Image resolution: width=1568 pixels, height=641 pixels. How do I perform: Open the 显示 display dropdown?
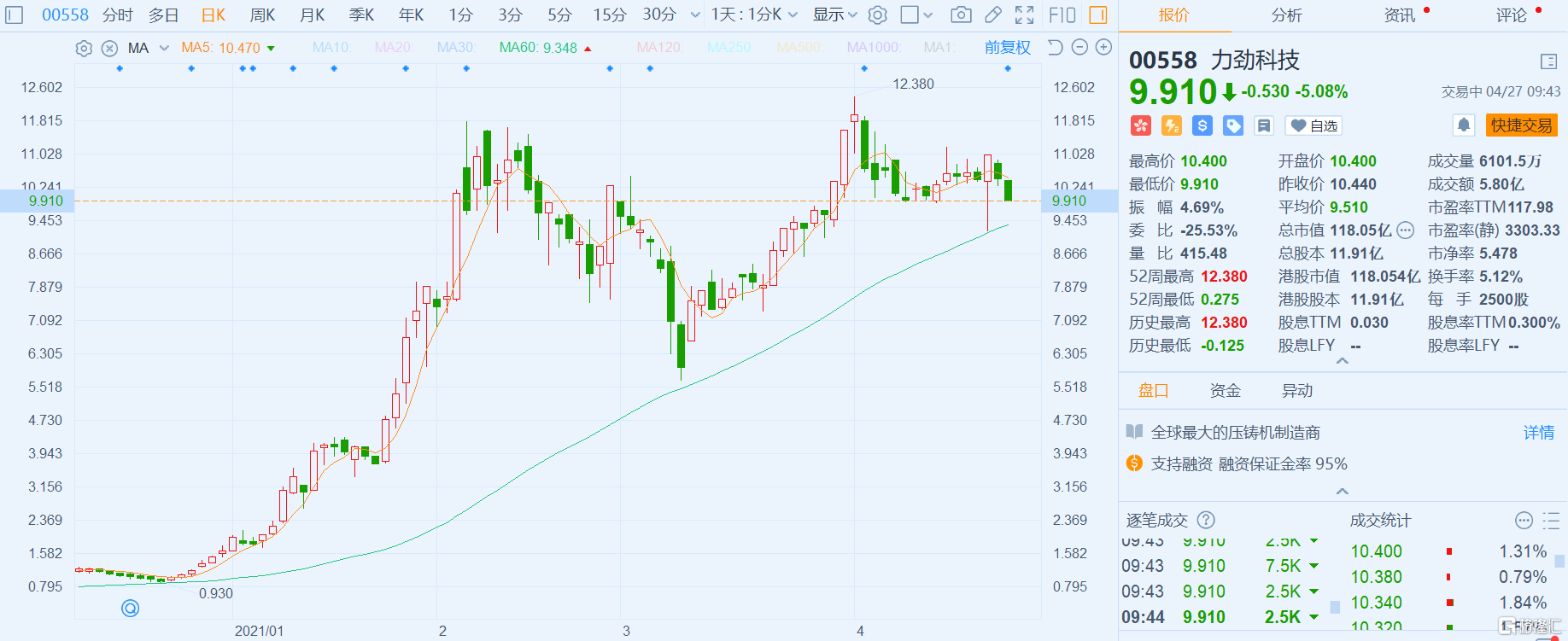(834, 15)
